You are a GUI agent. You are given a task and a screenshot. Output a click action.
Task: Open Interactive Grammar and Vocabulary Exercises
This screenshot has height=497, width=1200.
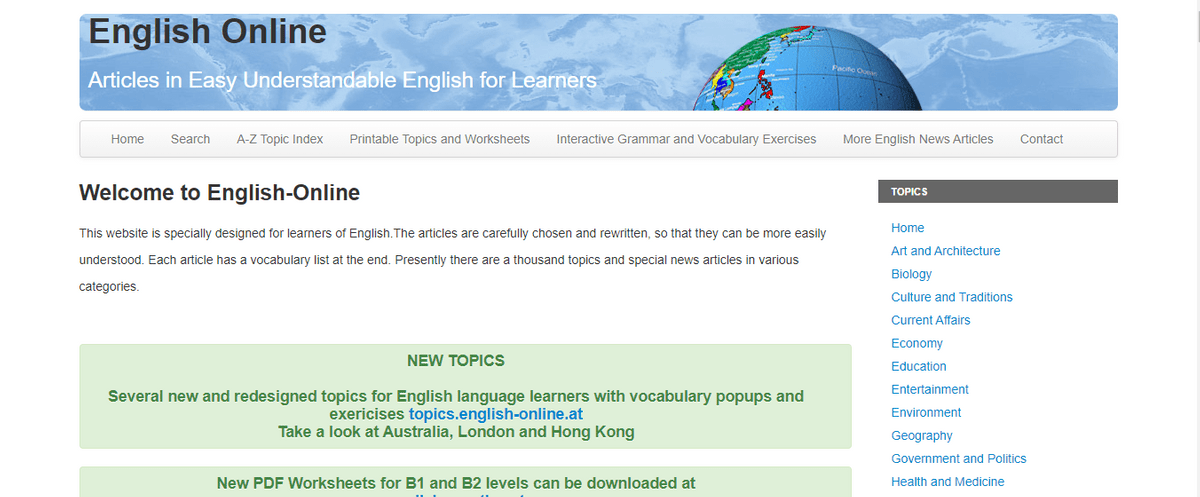click(x=686, y=139)
